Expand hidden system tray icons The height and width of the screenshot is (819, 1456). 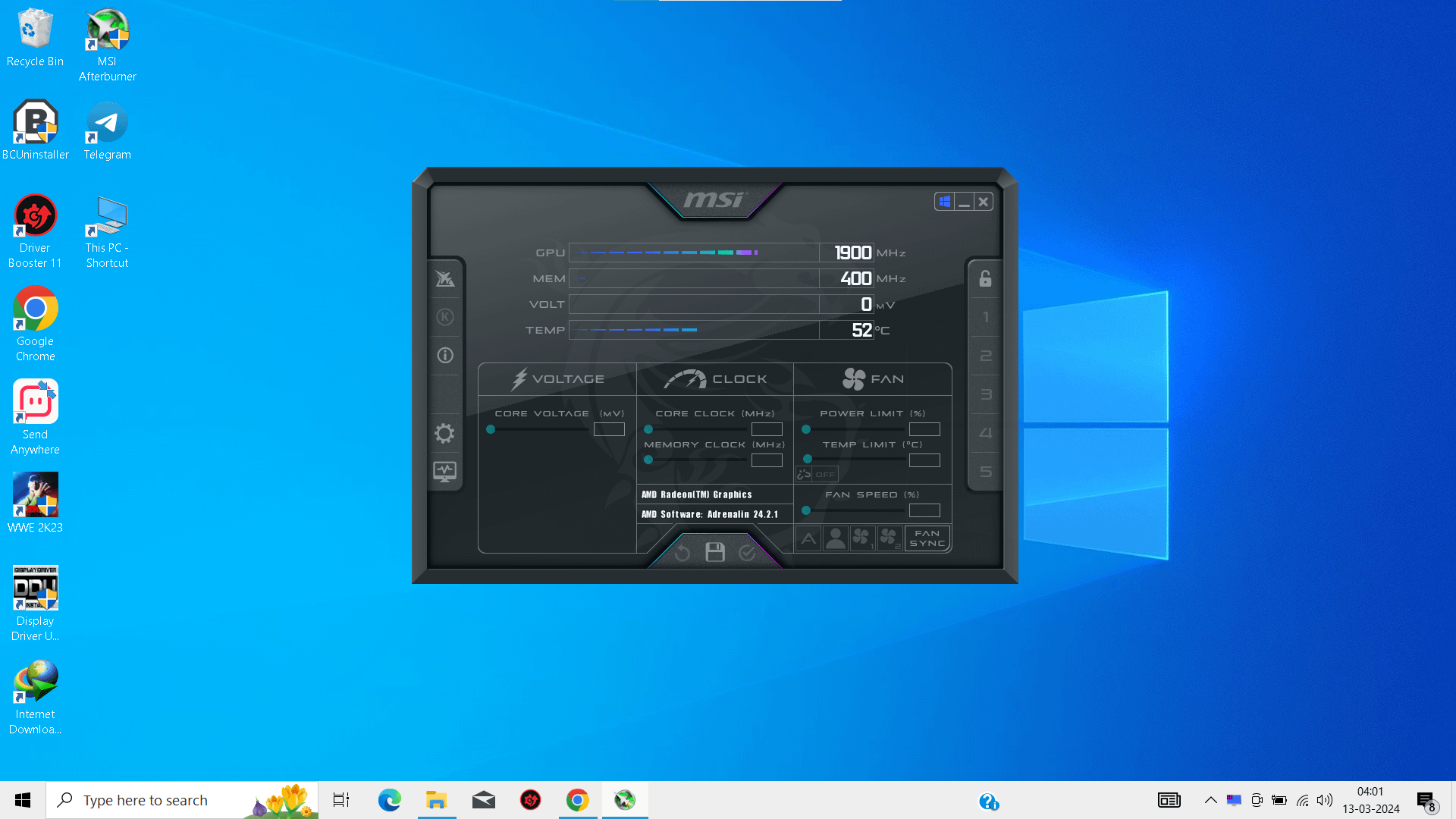(x=1210, y=800)
